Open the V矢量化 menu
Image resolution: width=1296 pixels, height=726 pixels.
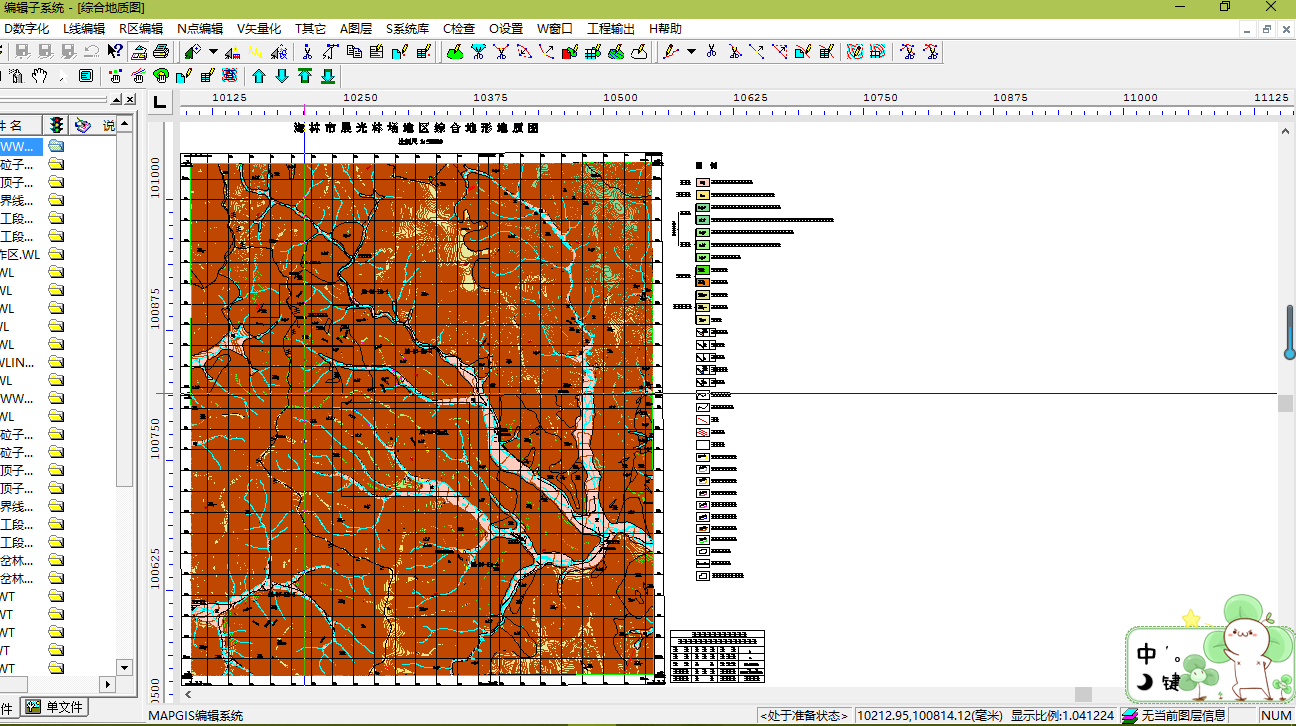coord(259,29)
